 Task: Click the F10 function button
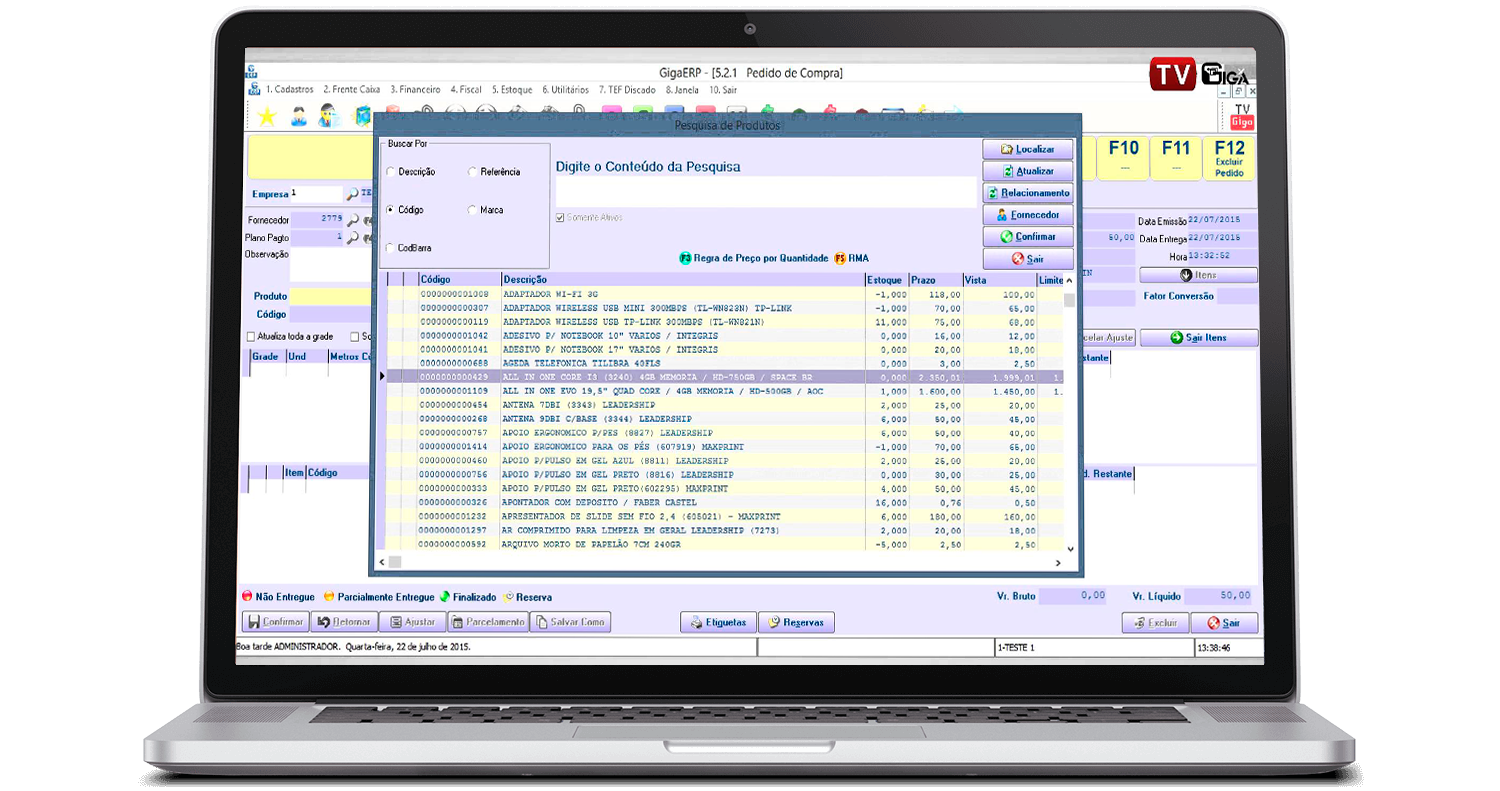[1124, 158]
